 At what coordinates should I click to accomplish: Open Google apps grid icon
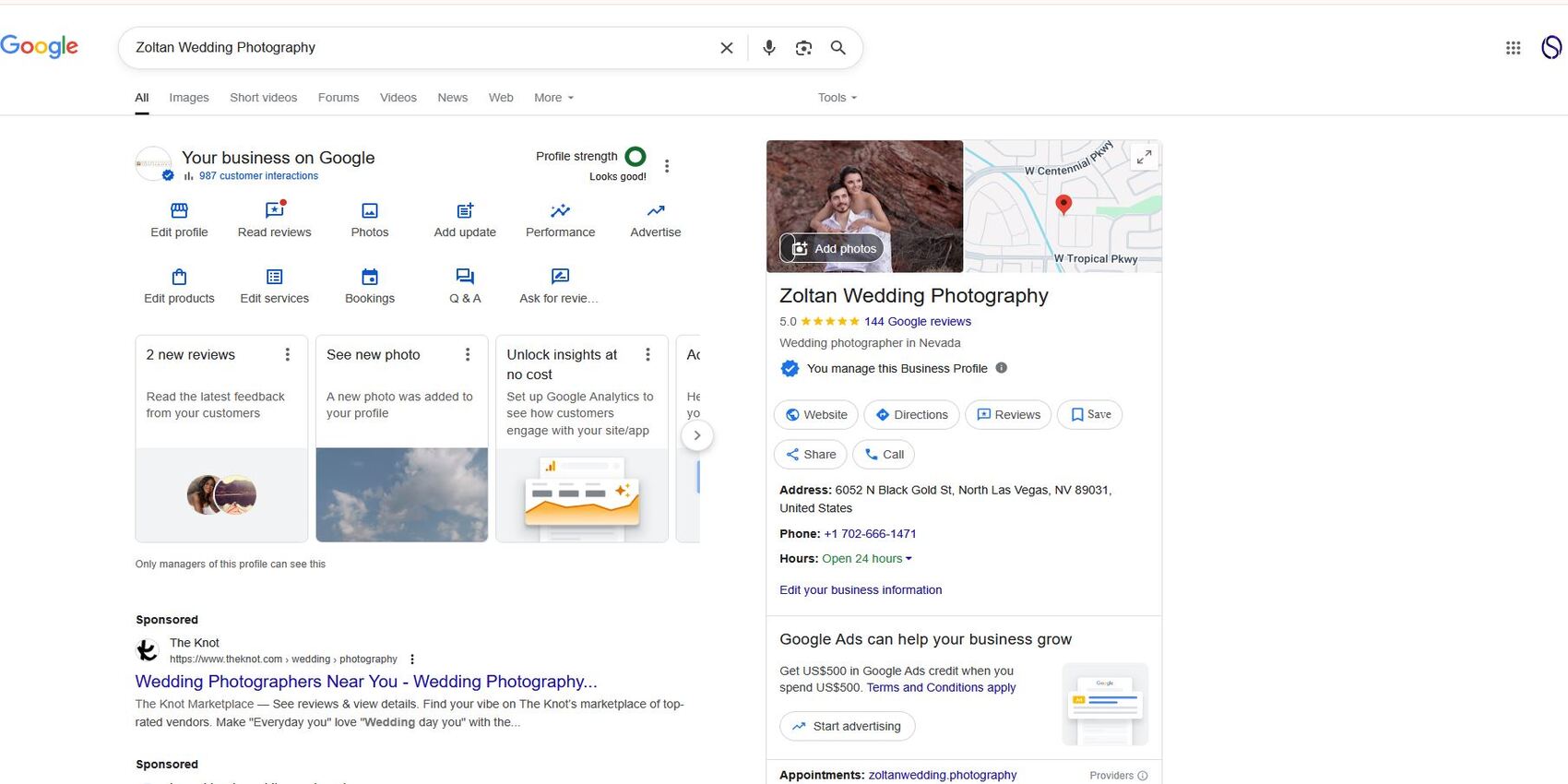point(1513,48)
